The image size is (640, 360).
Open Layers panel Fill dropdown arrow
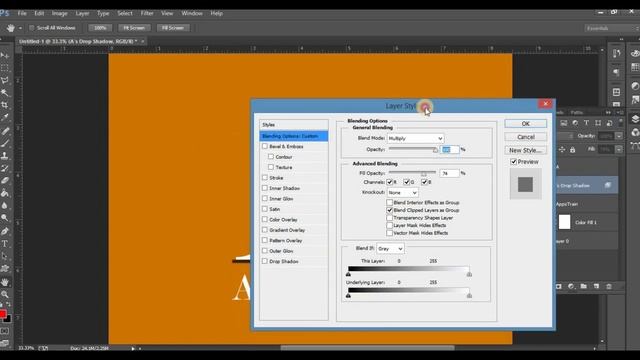click(619, 150)
